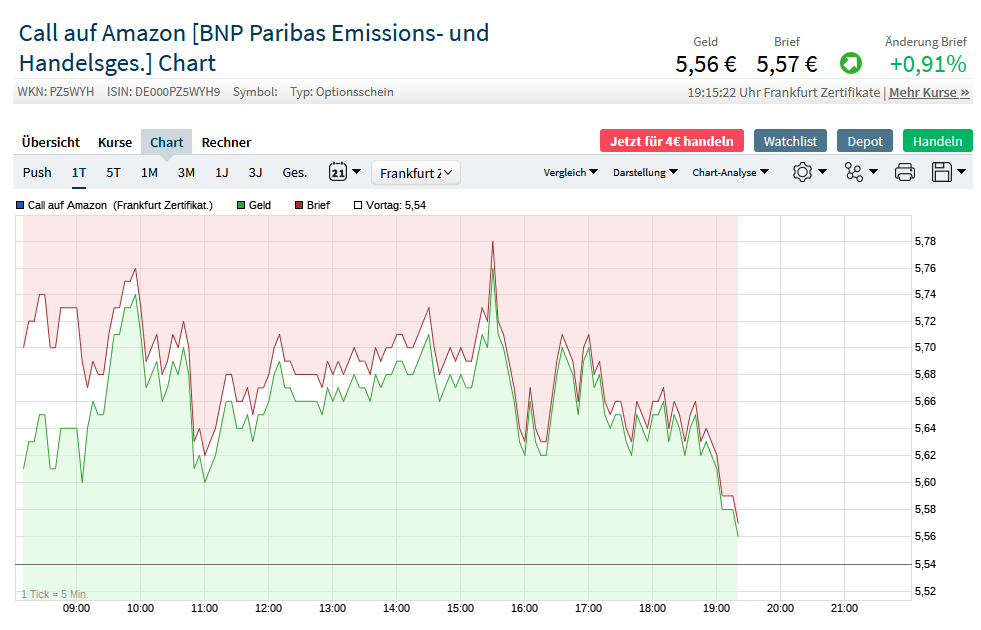Expand the Vergleich dropdown
Screen dimensions: 981x630
570,172
